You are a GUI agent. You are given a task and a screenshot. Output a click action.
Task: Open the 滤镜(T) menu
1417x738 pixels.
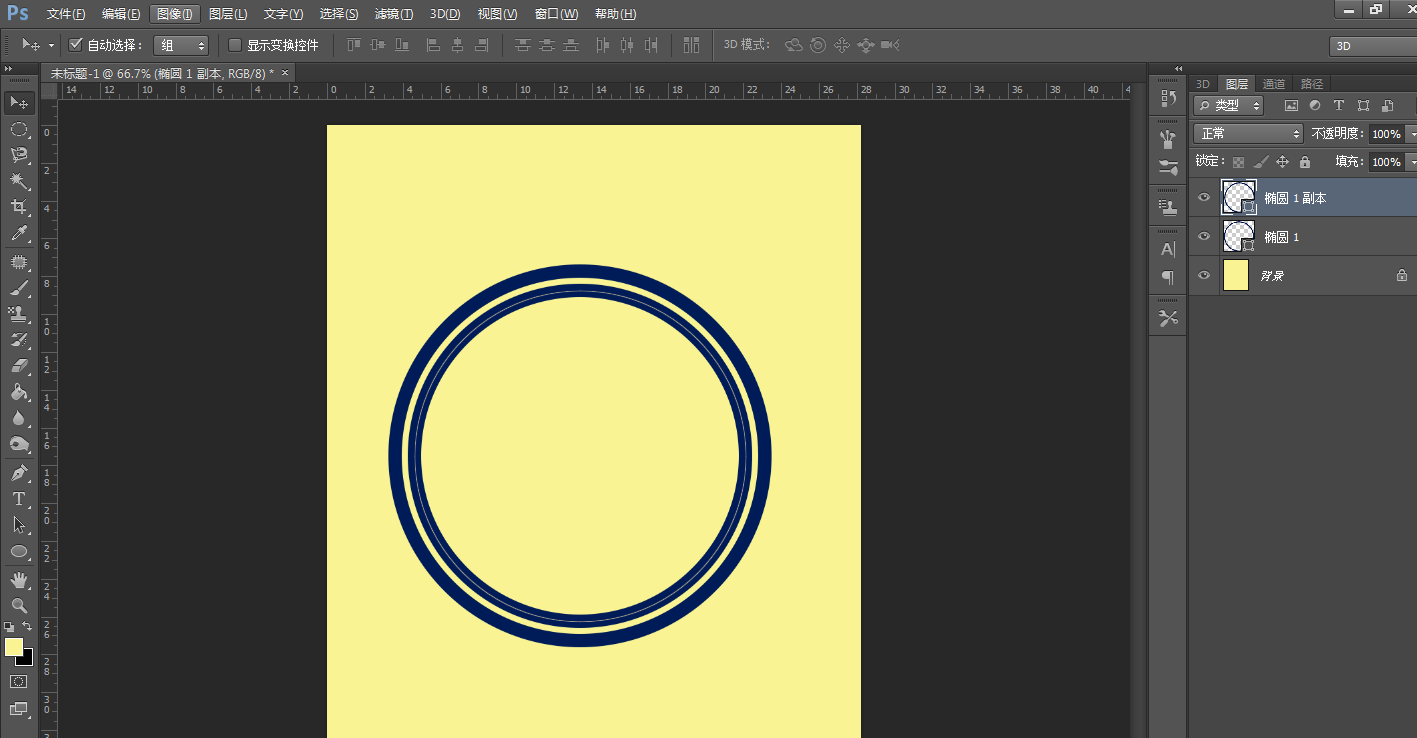click(393, 14)
